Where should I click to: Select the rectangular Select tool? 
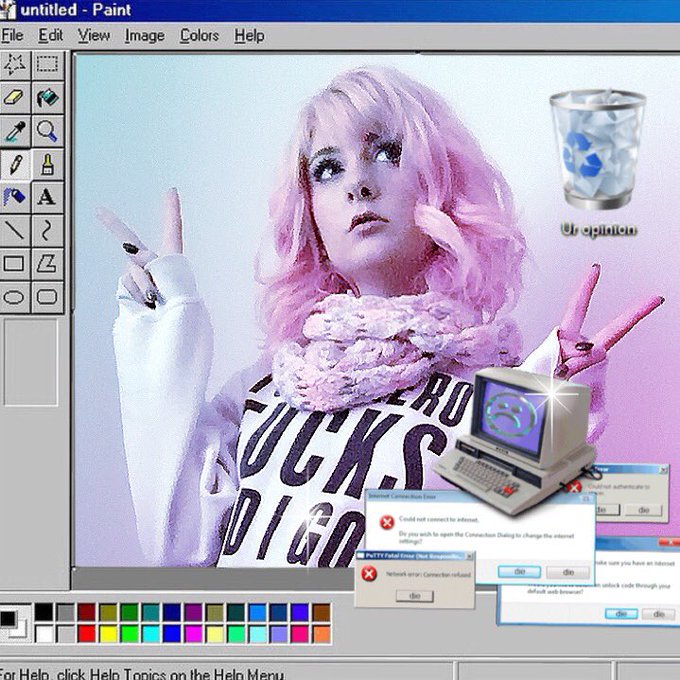click(47, 64)
